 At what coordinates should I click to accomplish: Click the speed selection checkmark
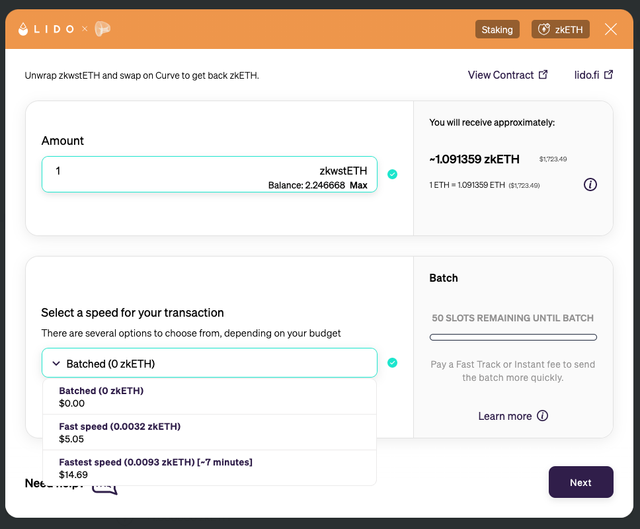tap(392, 363)
